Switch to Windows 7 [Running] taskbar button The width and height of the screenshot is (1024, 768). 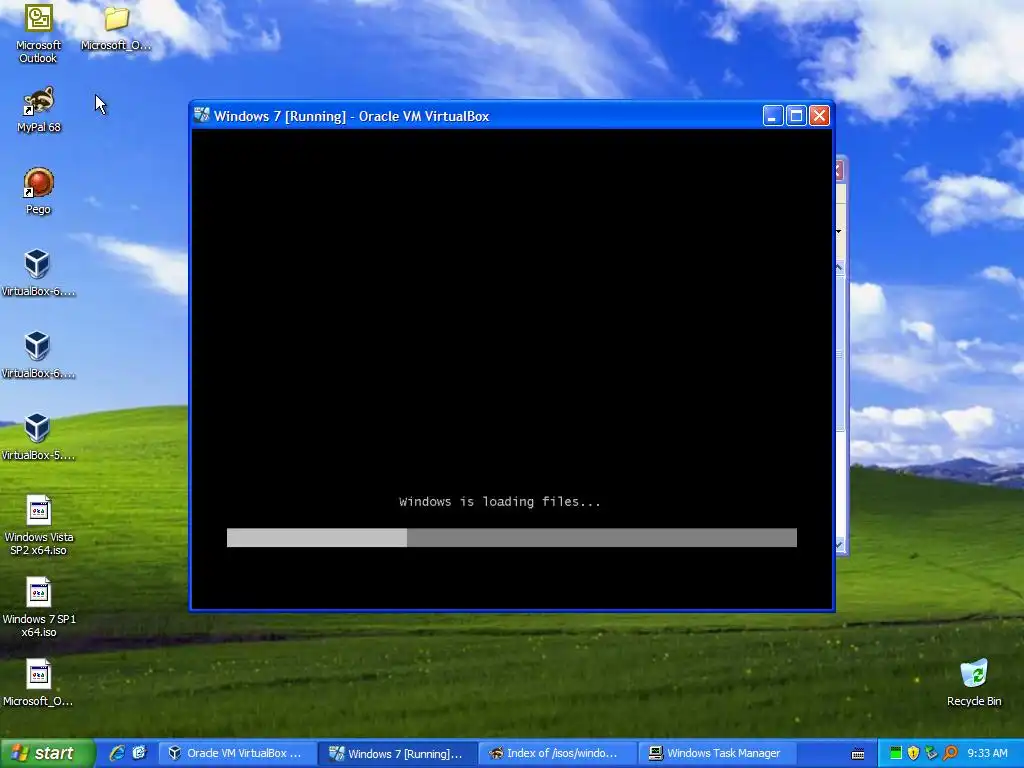pos(397,753)
